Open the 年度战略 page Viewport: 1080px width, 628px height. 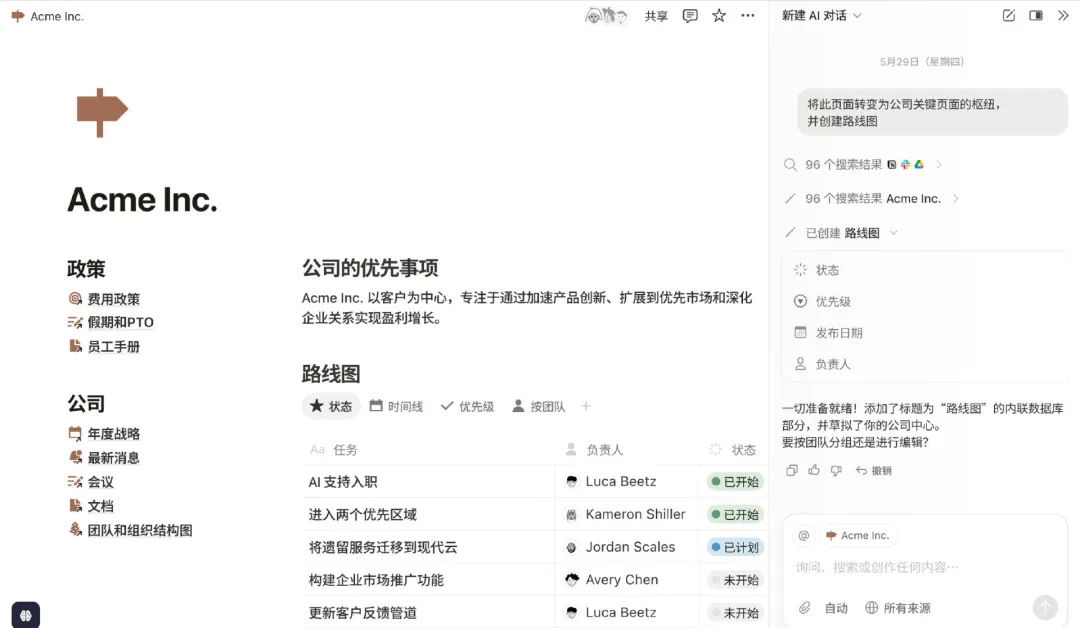104,434
